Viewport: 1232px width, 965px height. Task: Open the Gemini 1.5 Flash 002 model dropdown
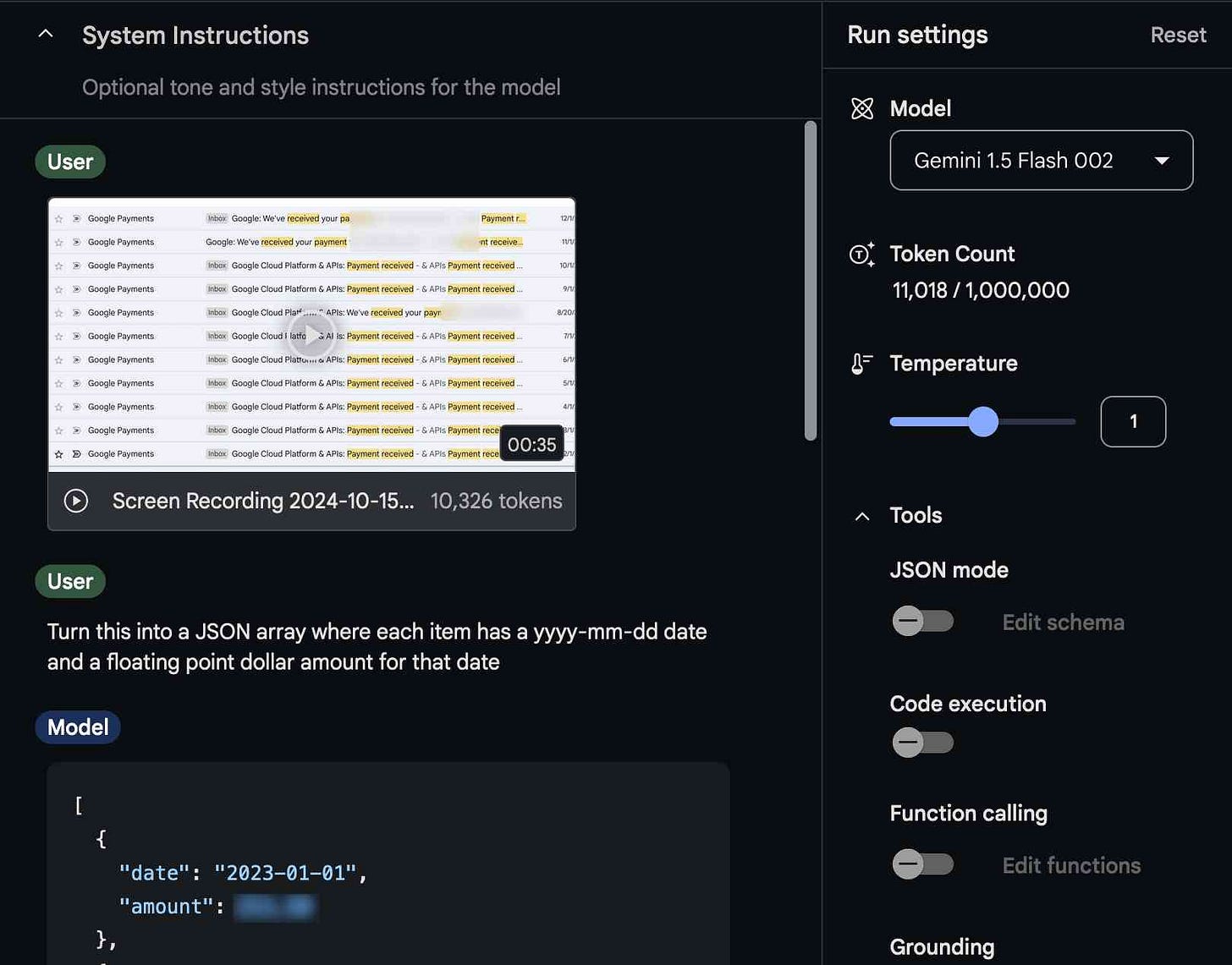pyautogui.click(x=1041, y=160)
